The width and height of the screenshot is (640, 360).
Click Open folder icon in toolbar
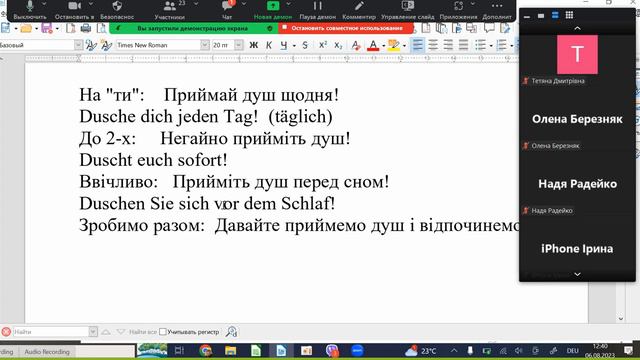(x=26, y=28)
